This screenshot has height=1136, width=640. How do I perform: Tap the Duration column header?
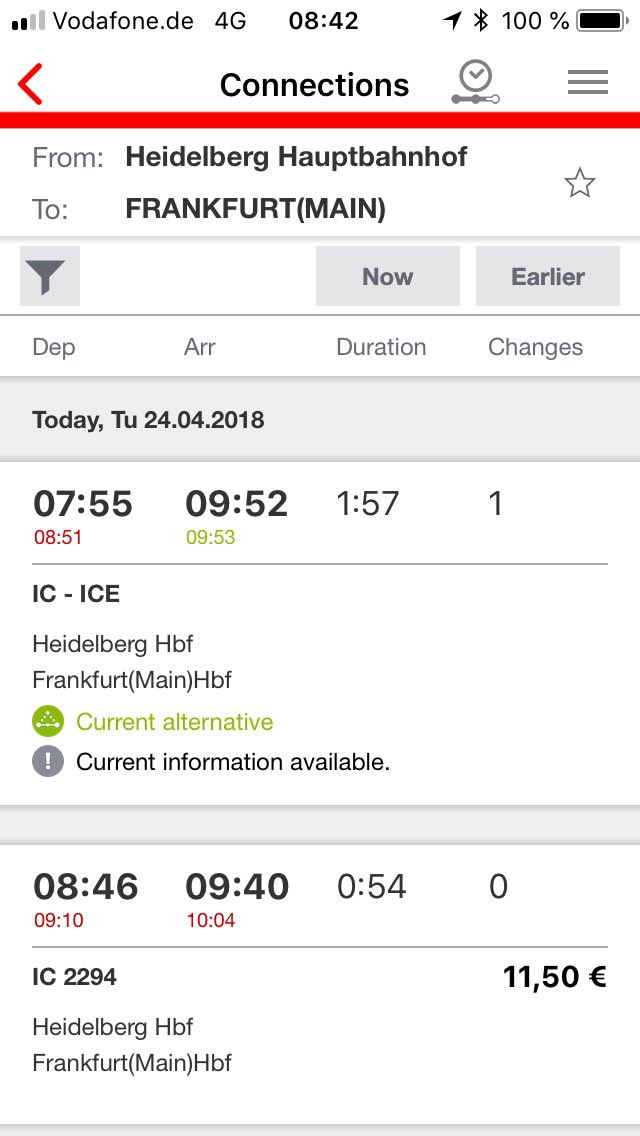coord(381,347)
